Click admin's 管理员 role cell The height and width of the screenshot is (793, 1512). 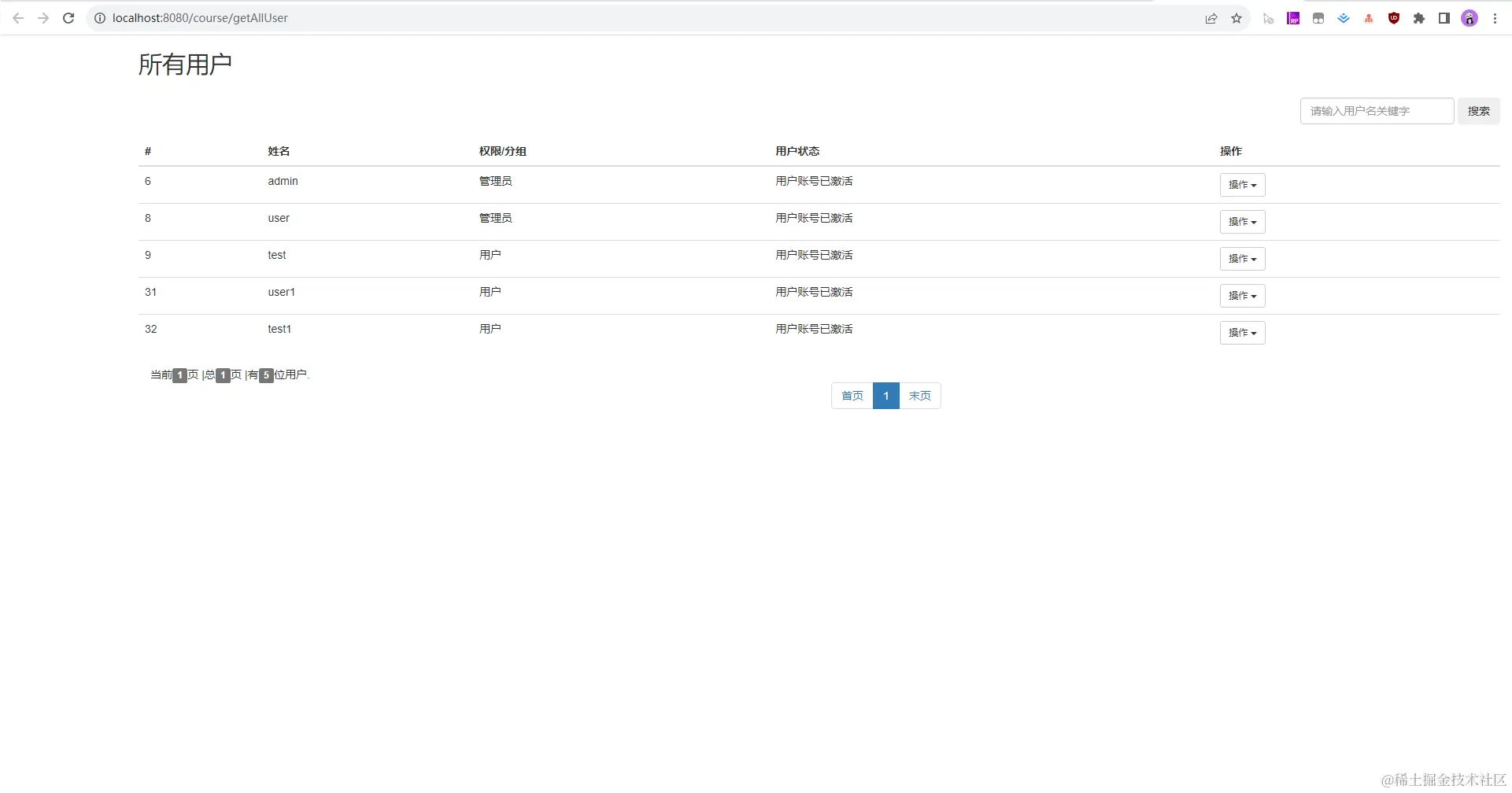(x=496, y=181)
